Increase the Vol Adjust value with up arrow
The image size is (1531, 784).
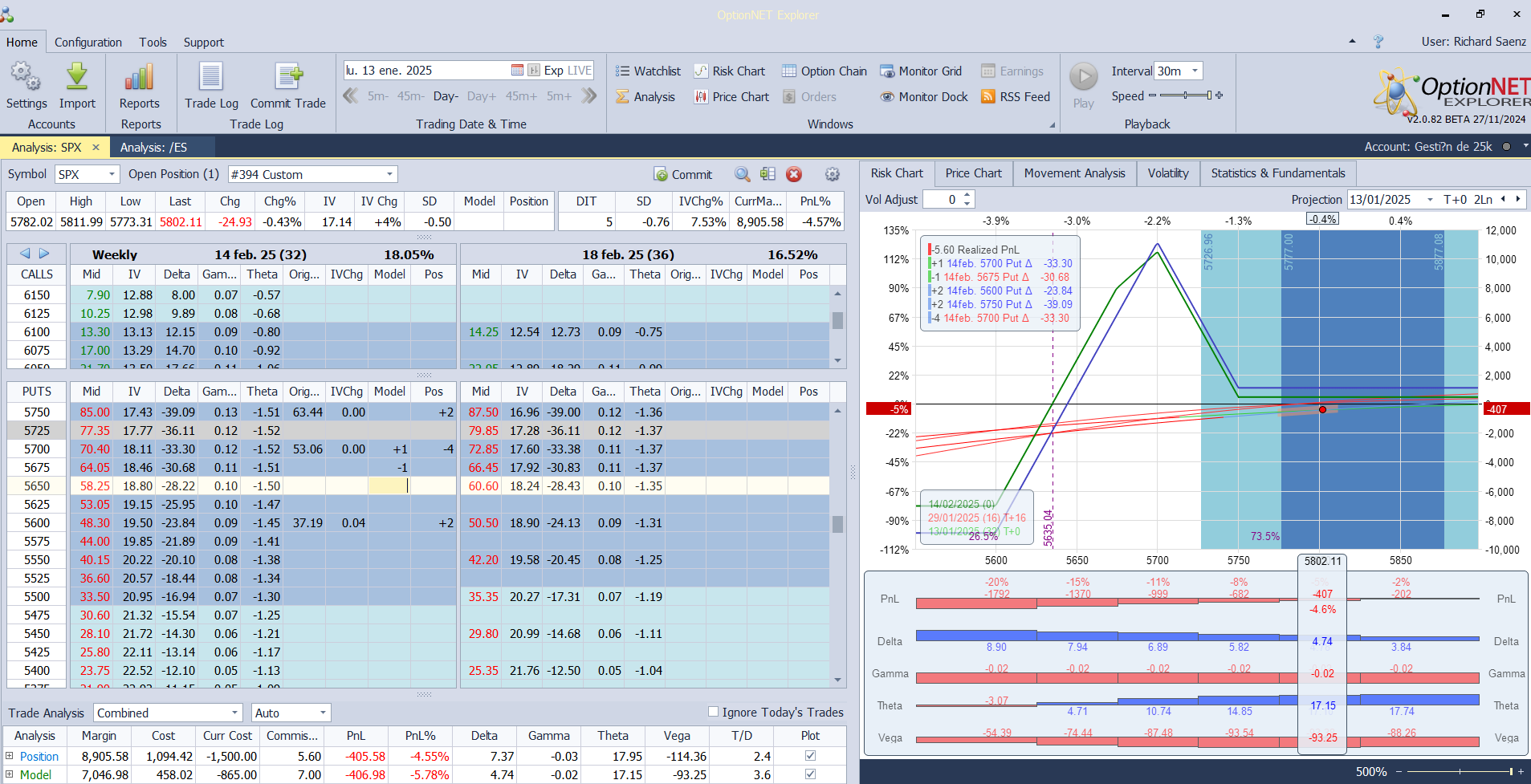point(967,195)
